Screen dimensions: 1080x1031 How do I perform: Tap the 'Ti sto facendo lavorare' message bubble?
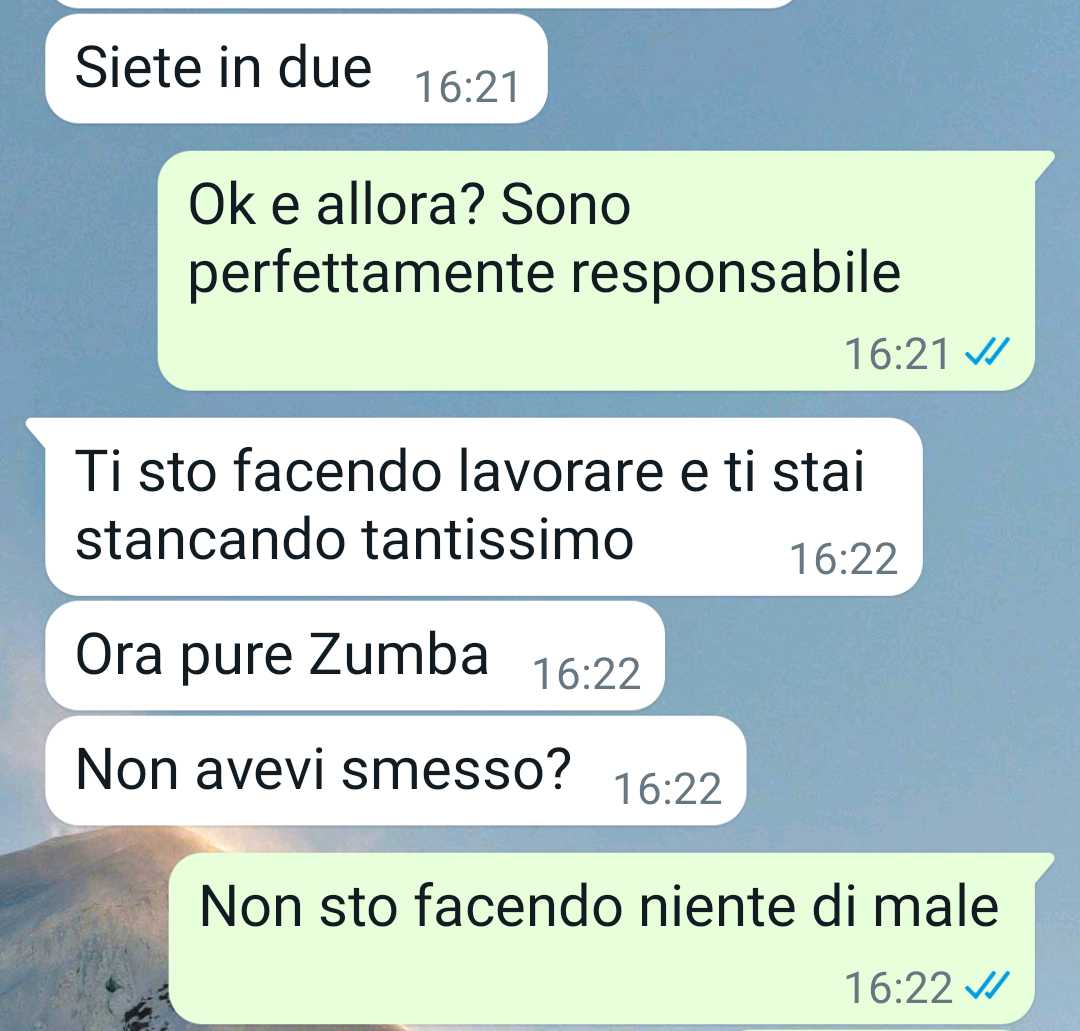pyautogui.click(x=484, y=506)
